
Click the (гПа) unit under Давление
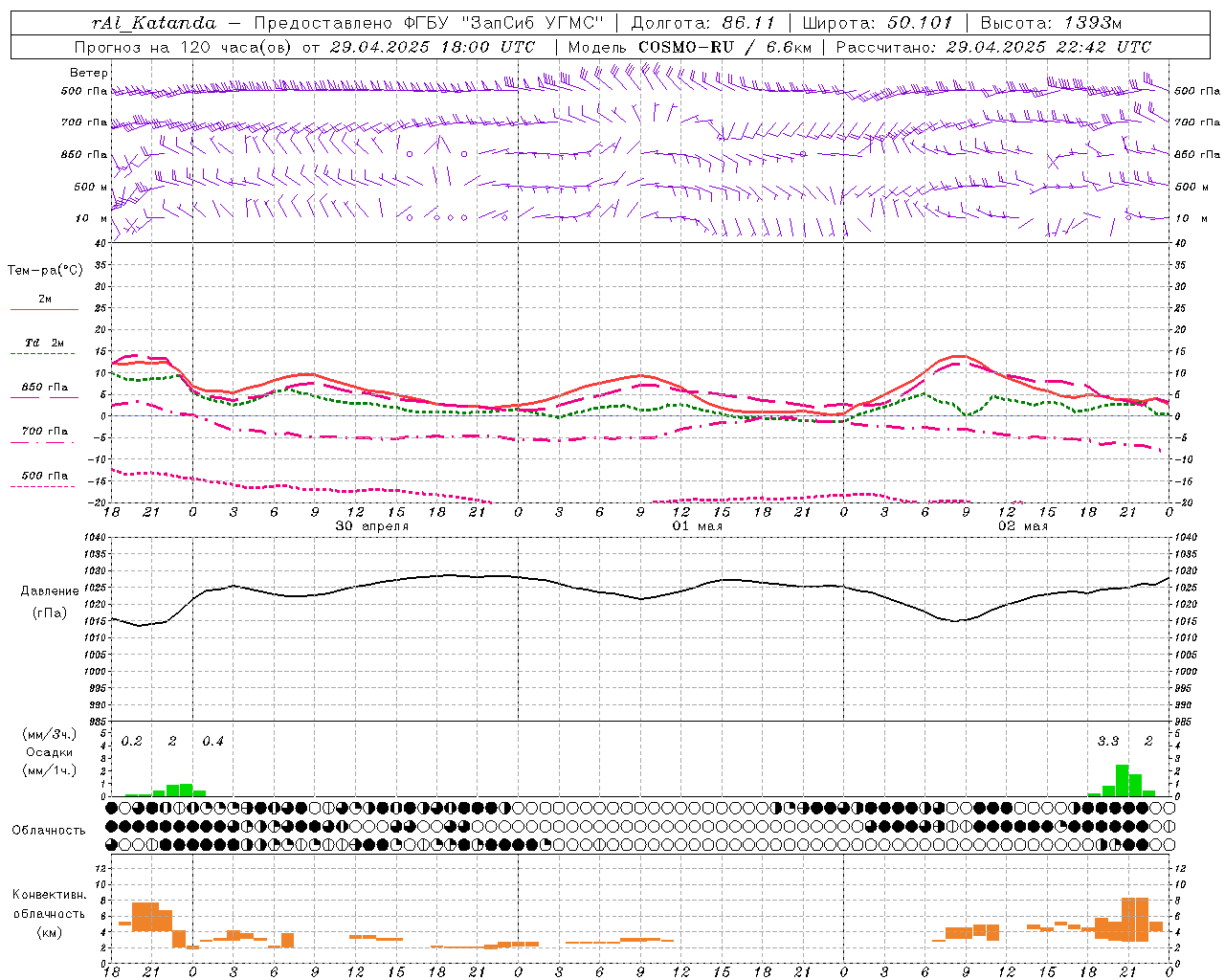[50, 613]
